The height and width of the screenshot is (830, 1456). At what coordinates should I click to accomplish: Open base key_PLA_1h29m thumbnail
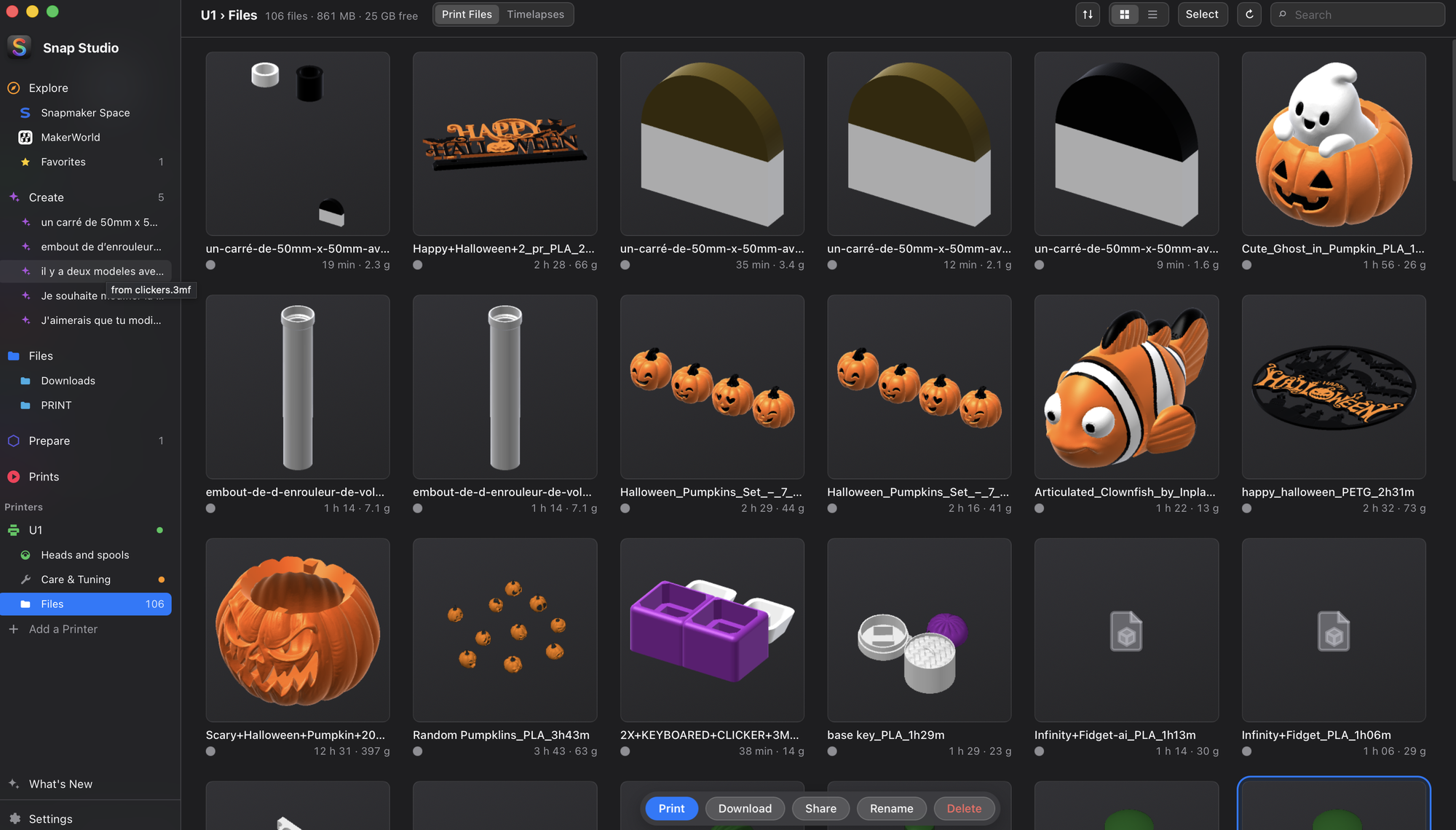tap(919, 630)
